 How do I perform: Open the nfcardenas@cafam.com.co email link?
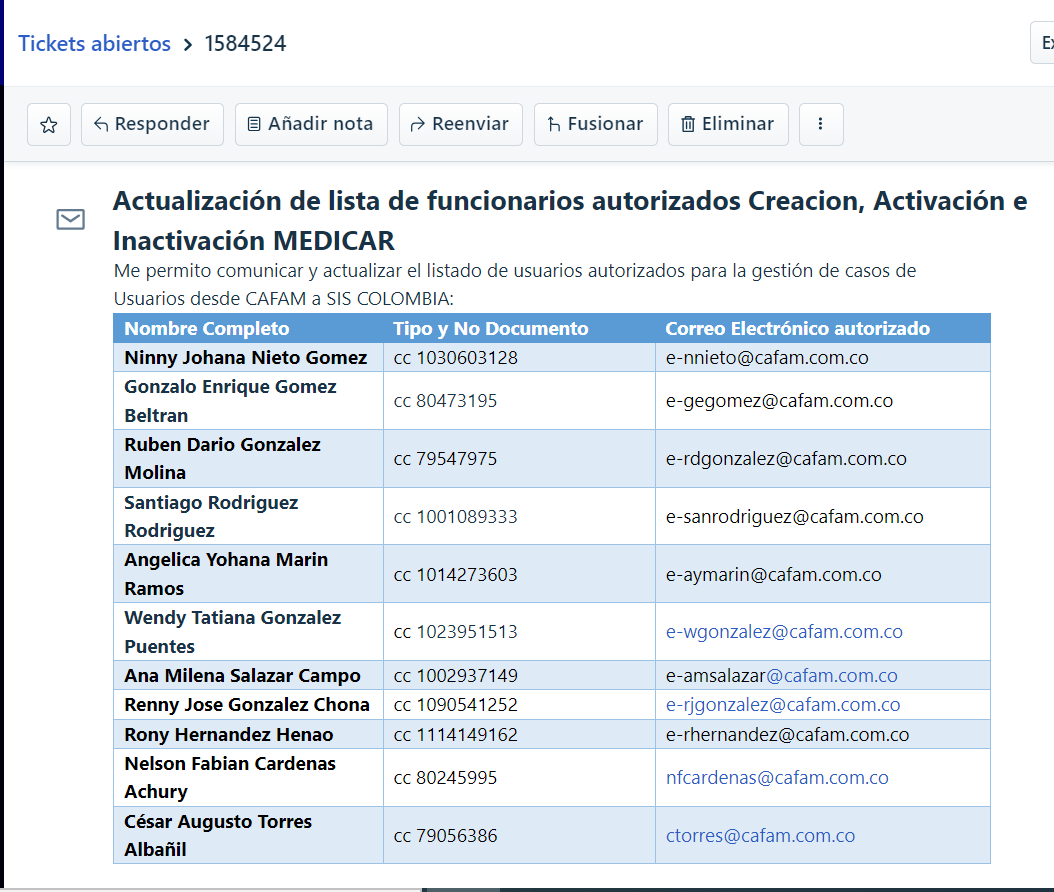click(777, 778)
